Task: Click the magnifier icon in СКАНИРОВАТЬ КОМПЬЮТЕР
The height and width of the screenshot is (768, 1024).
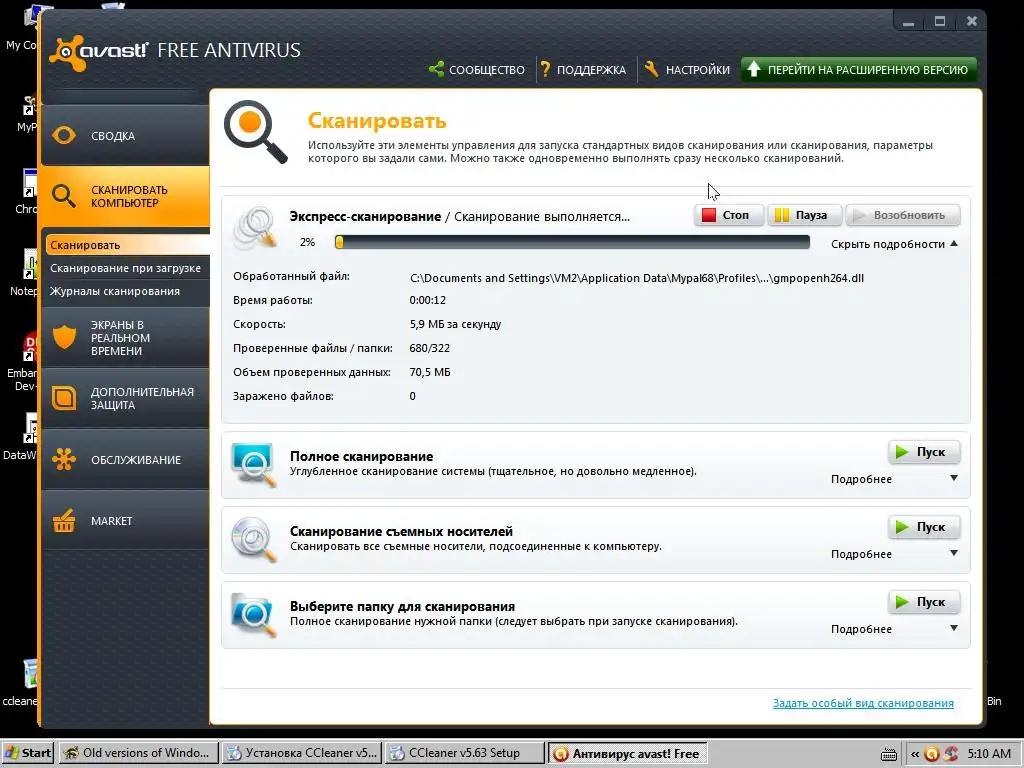Action: [64, 196]
